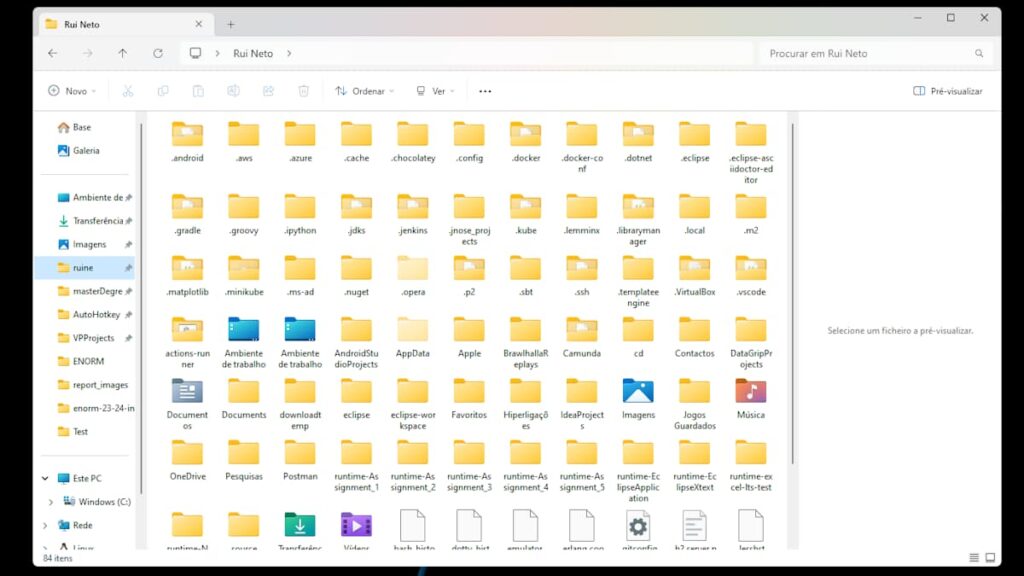Open the .jenkins folder

click(x=413, y=214)
